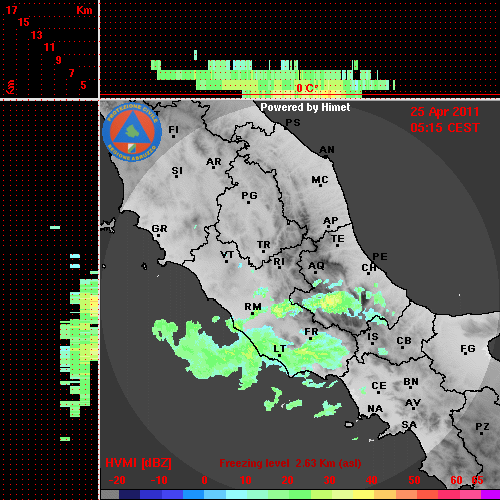This screenshot has height=500, width=500.
Task: Click the BN city label
Action: pos(411,382)
